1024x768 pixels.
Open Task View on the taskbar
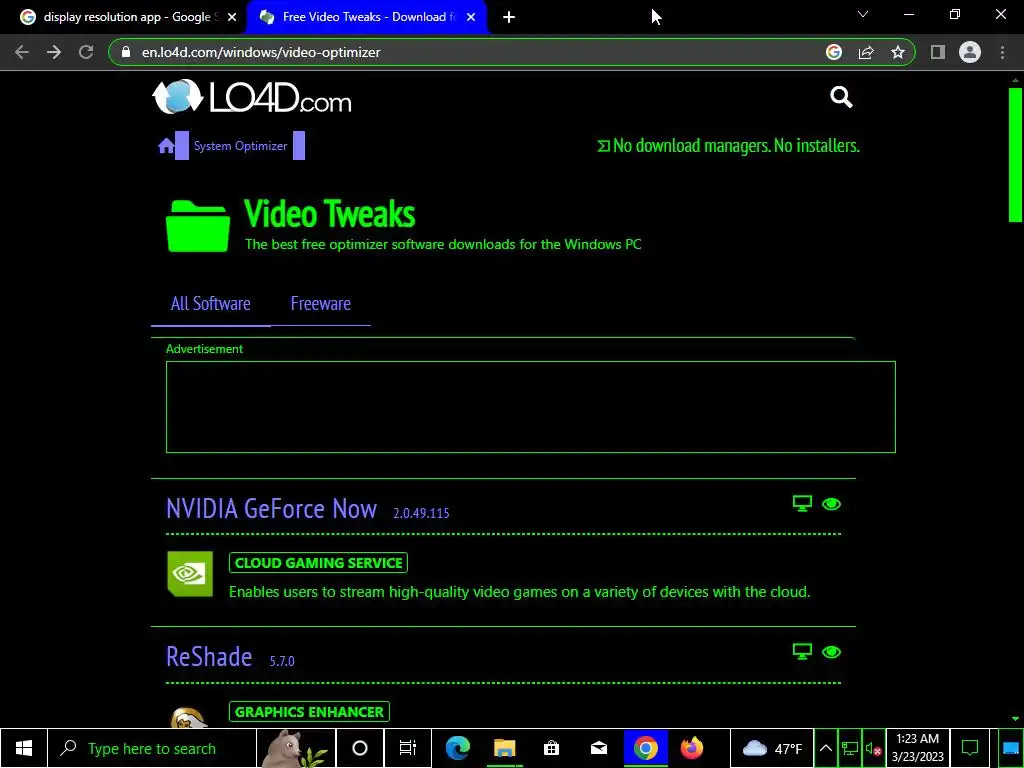point(408,748)
